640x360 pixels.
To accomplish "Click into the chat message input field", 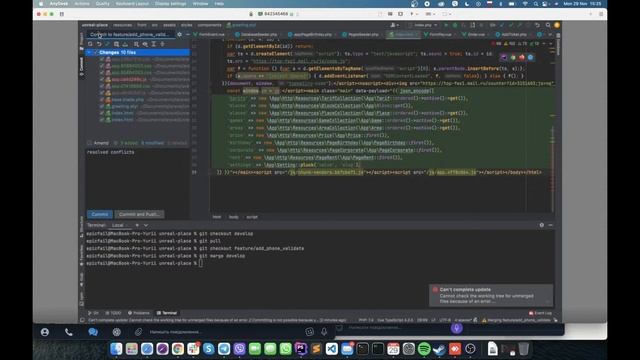I will tap(224, 332).
